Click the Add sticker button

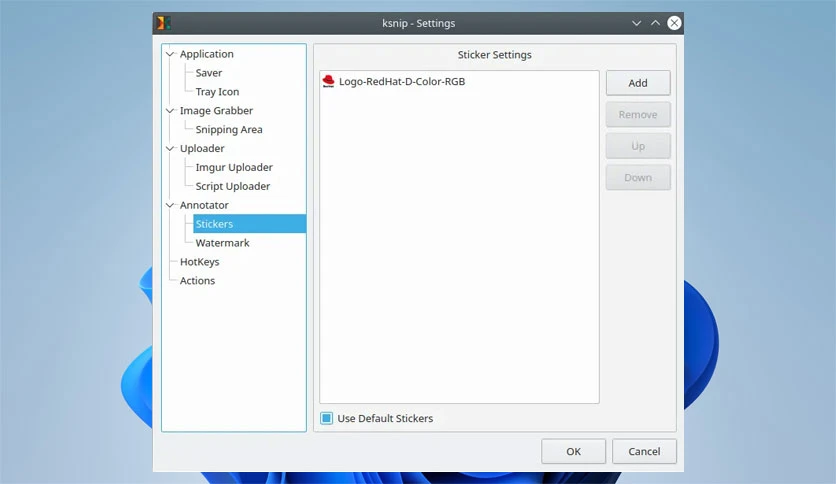pos(638,83)
